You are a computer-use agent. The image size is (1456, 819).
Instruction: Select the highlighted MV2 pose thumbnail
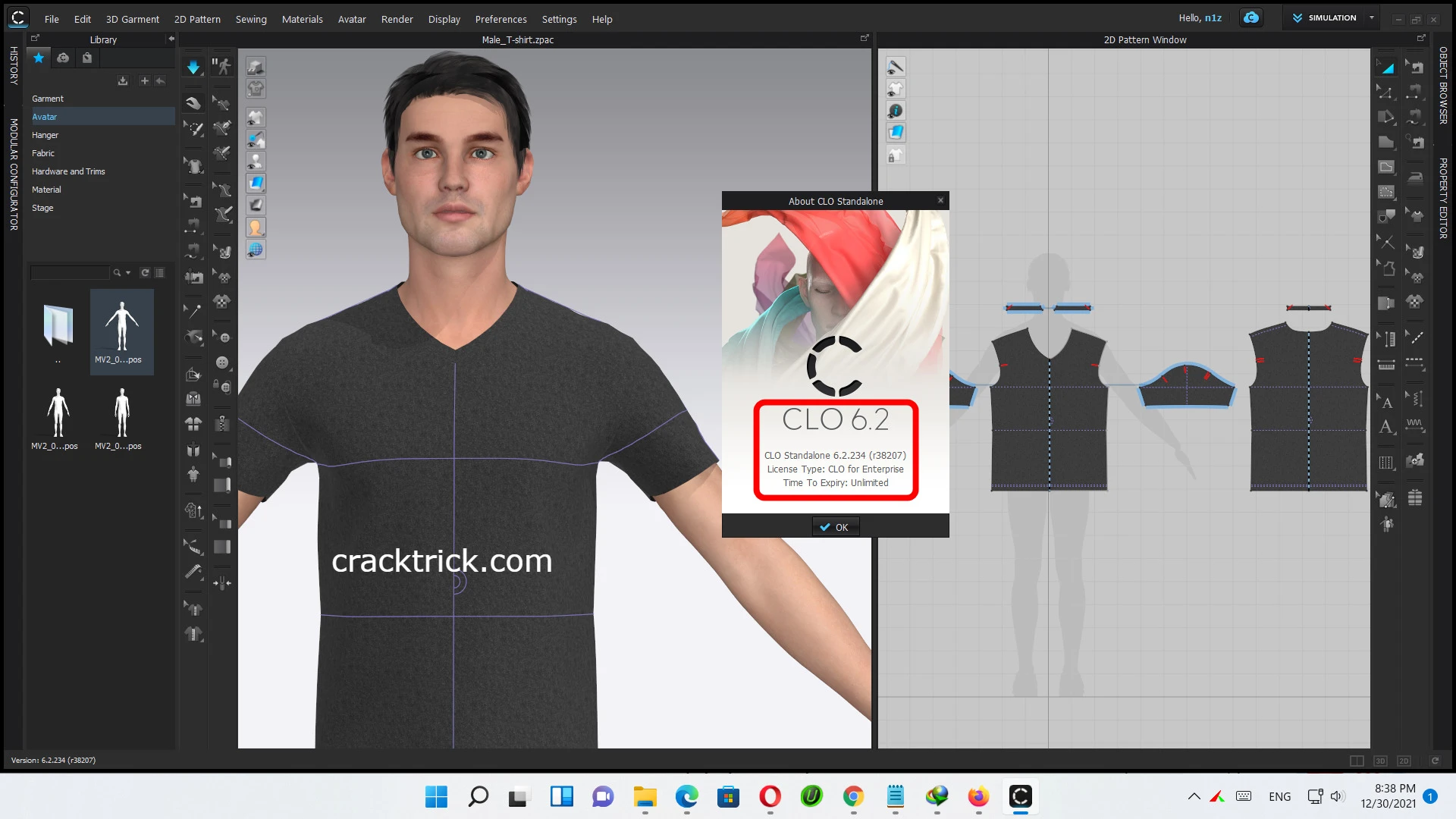(121, 331)
